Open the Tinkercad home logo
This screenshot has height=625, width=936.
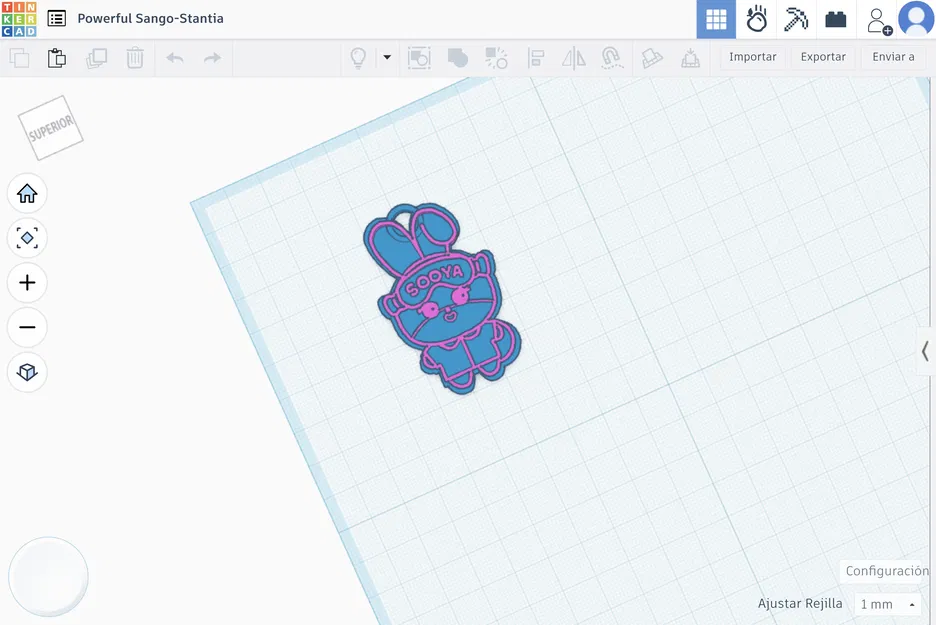click(19, 19)
